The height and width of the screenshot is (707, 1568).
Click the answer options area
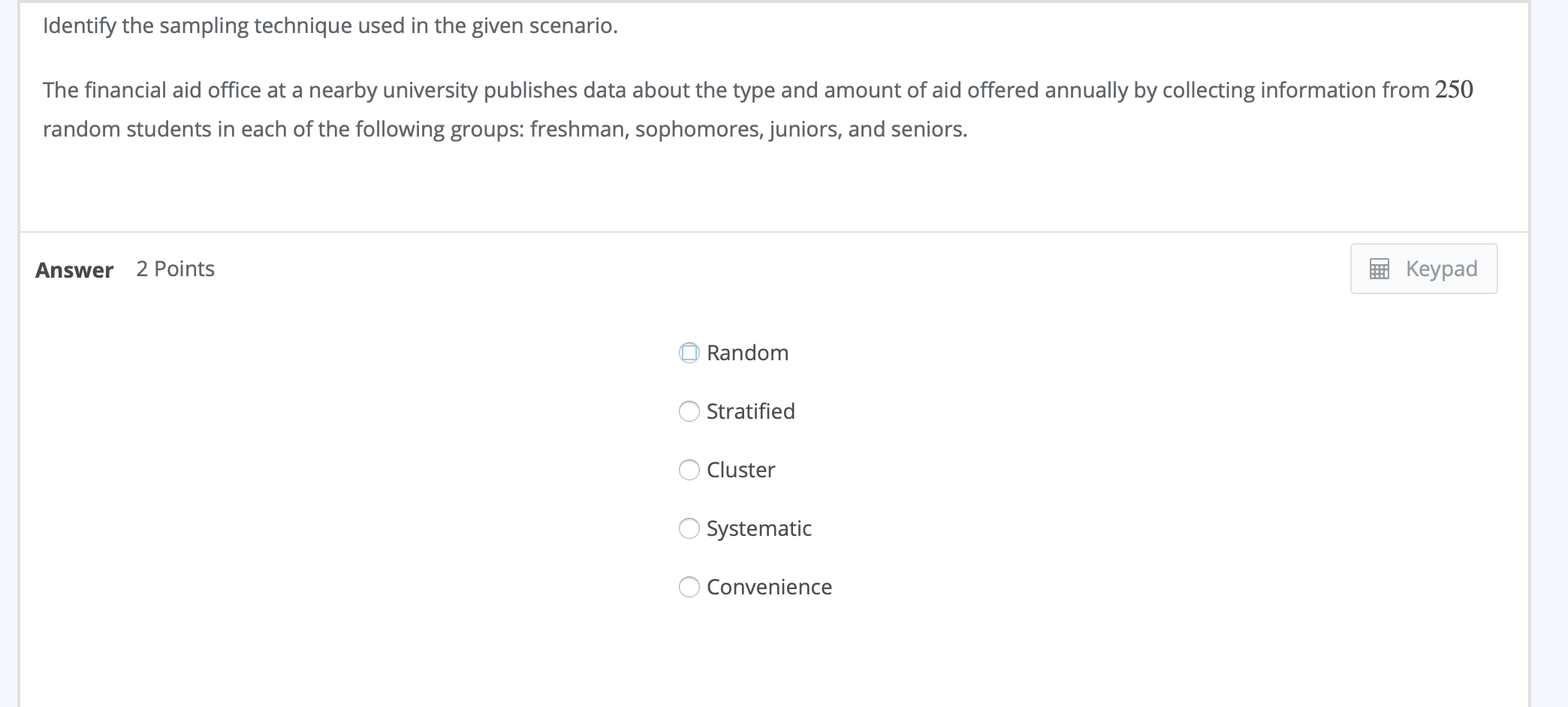(x=751, y=469)
